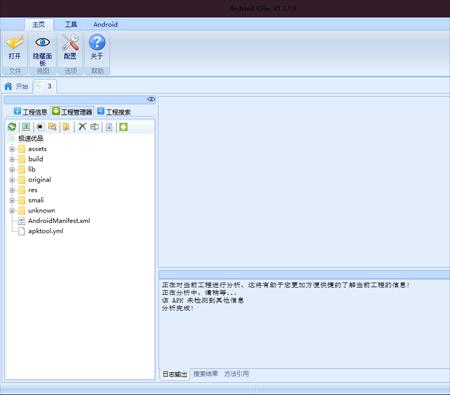Expand the build folder node
Viewport: 450px width, 395px height.
pos(12,159)
